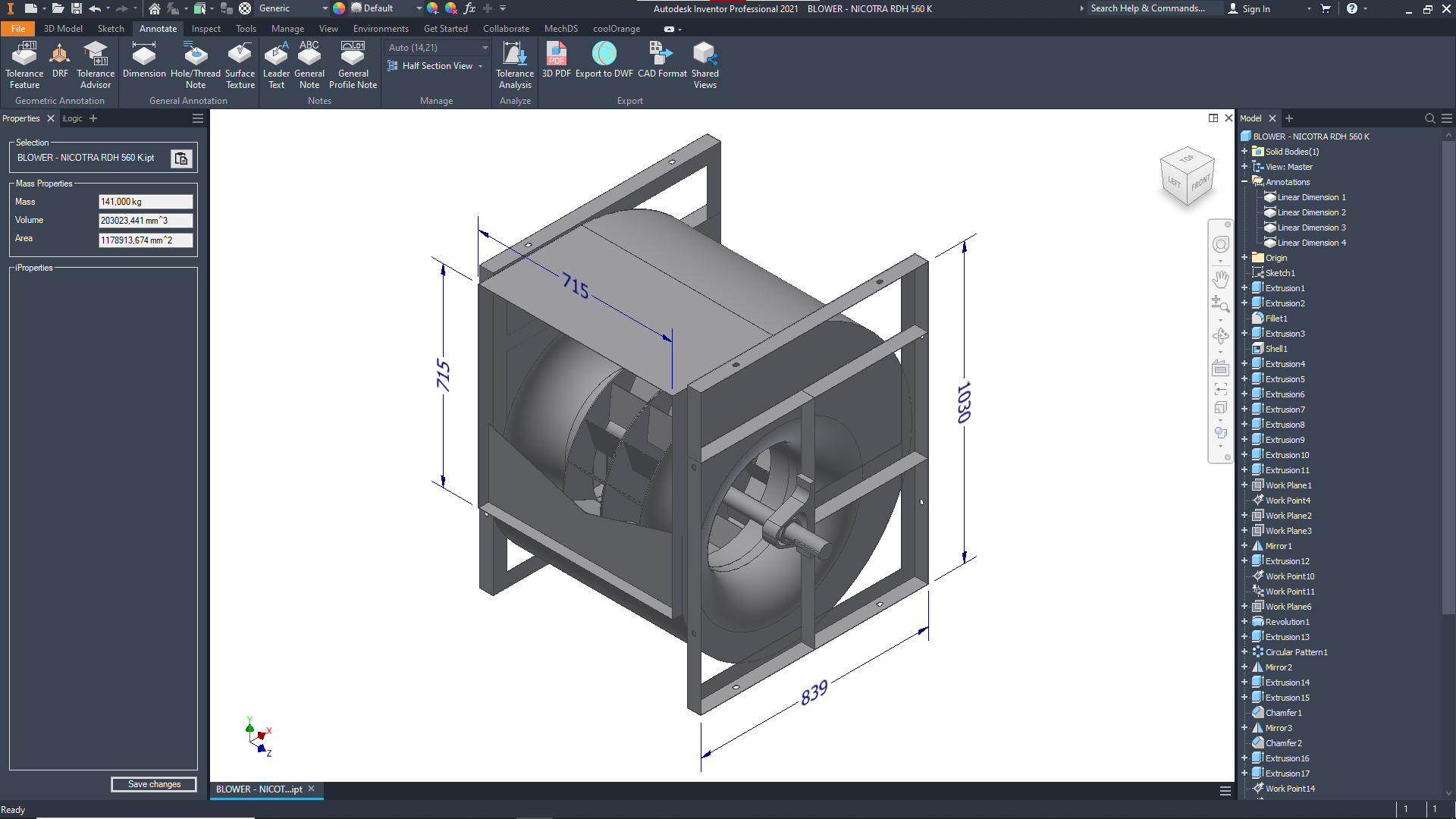Switch to the Sketch ribbon tab

[111, 29]
